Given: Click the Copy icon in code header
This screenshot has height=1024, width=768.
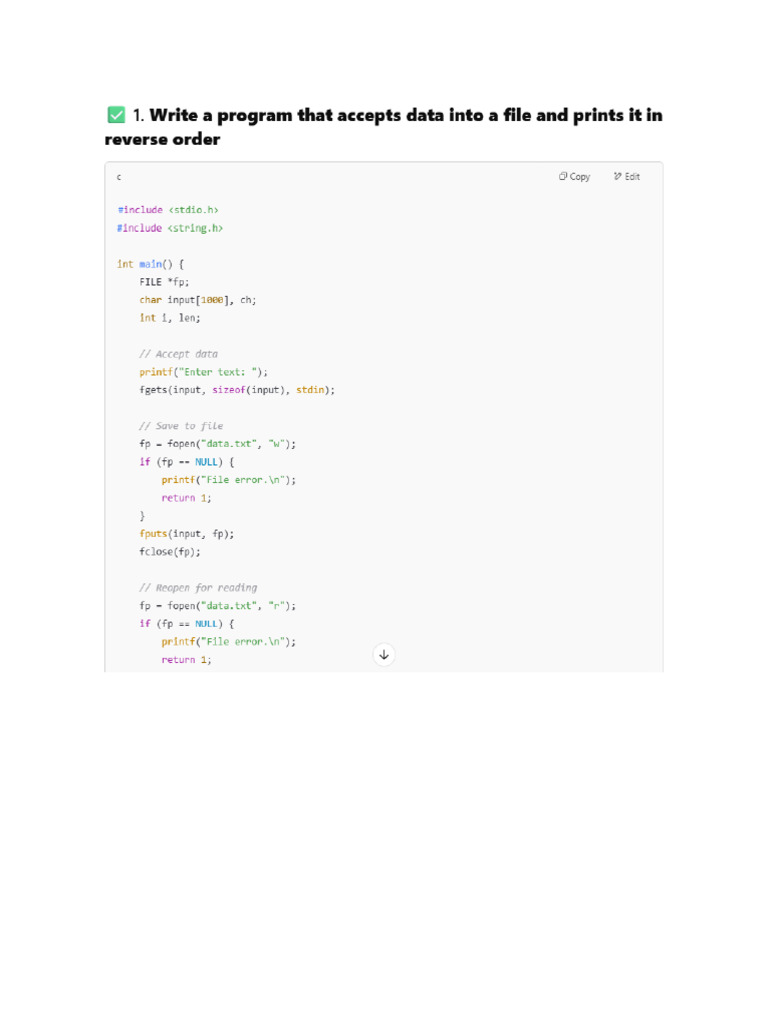Looking at the screenshot, I should [563, 177].
